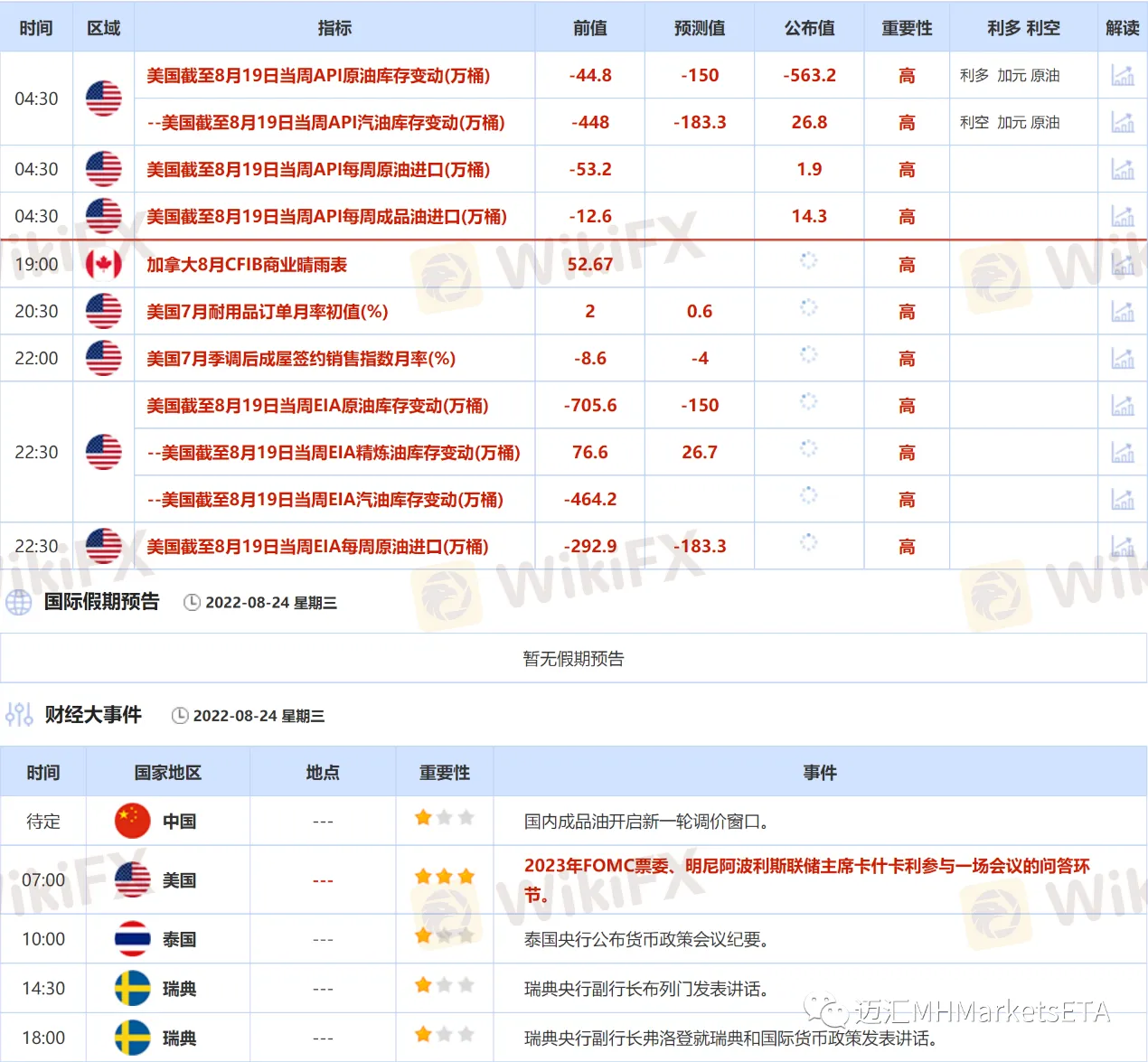
Task: Click the third star of the FOMC event rating
Action: [x=466, y=876]
